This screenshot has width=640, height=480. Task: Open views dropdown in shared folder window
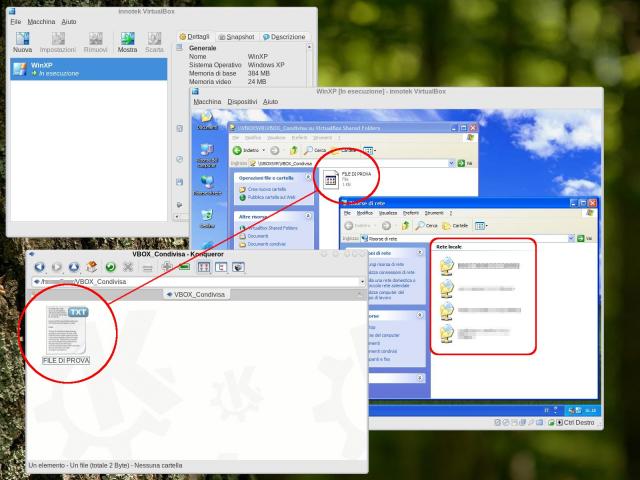click(x=370, y=151)
